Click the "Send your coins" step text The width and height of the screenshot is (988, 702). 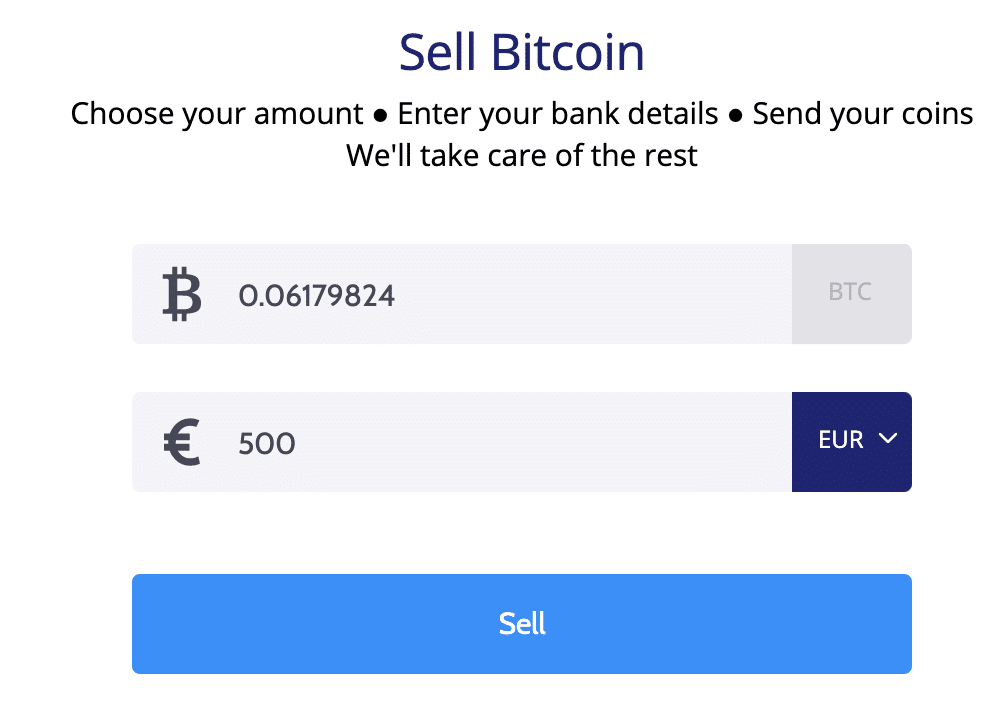[x=863, y=114]
